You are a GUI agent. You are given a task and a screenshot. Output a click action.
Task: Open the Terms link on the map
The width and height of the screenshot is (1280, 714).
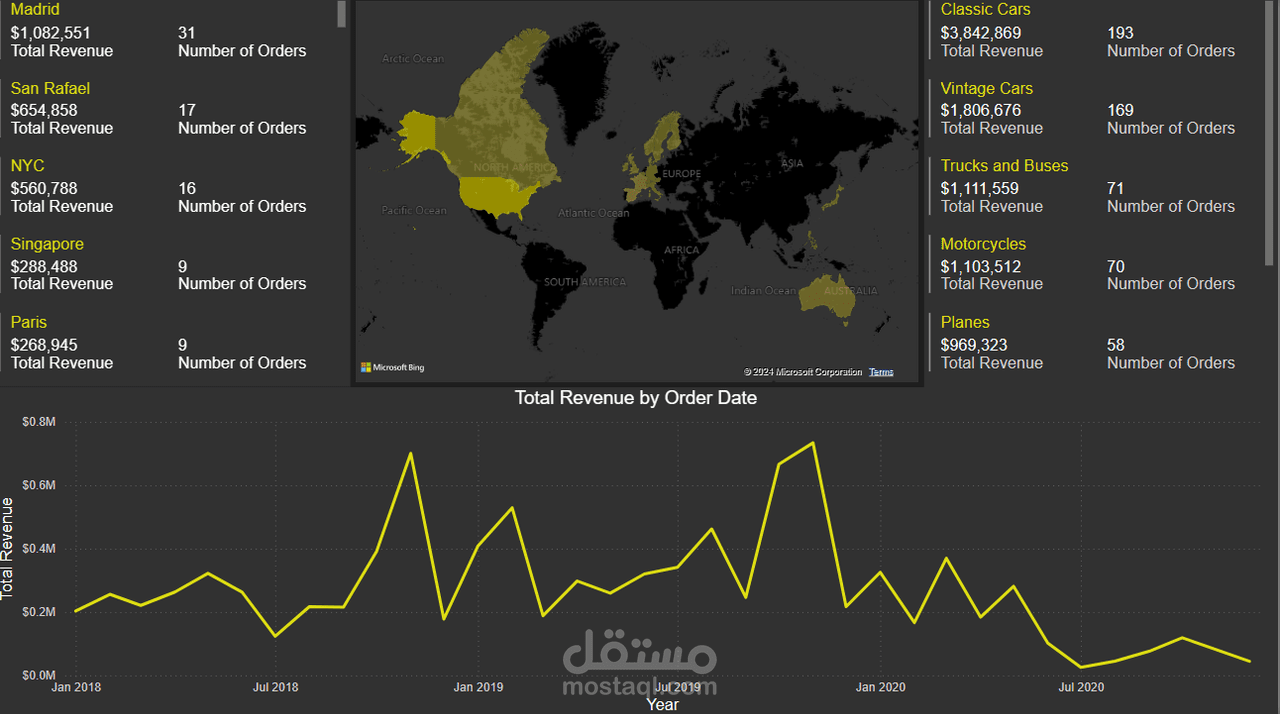click(x=881, y=372)
